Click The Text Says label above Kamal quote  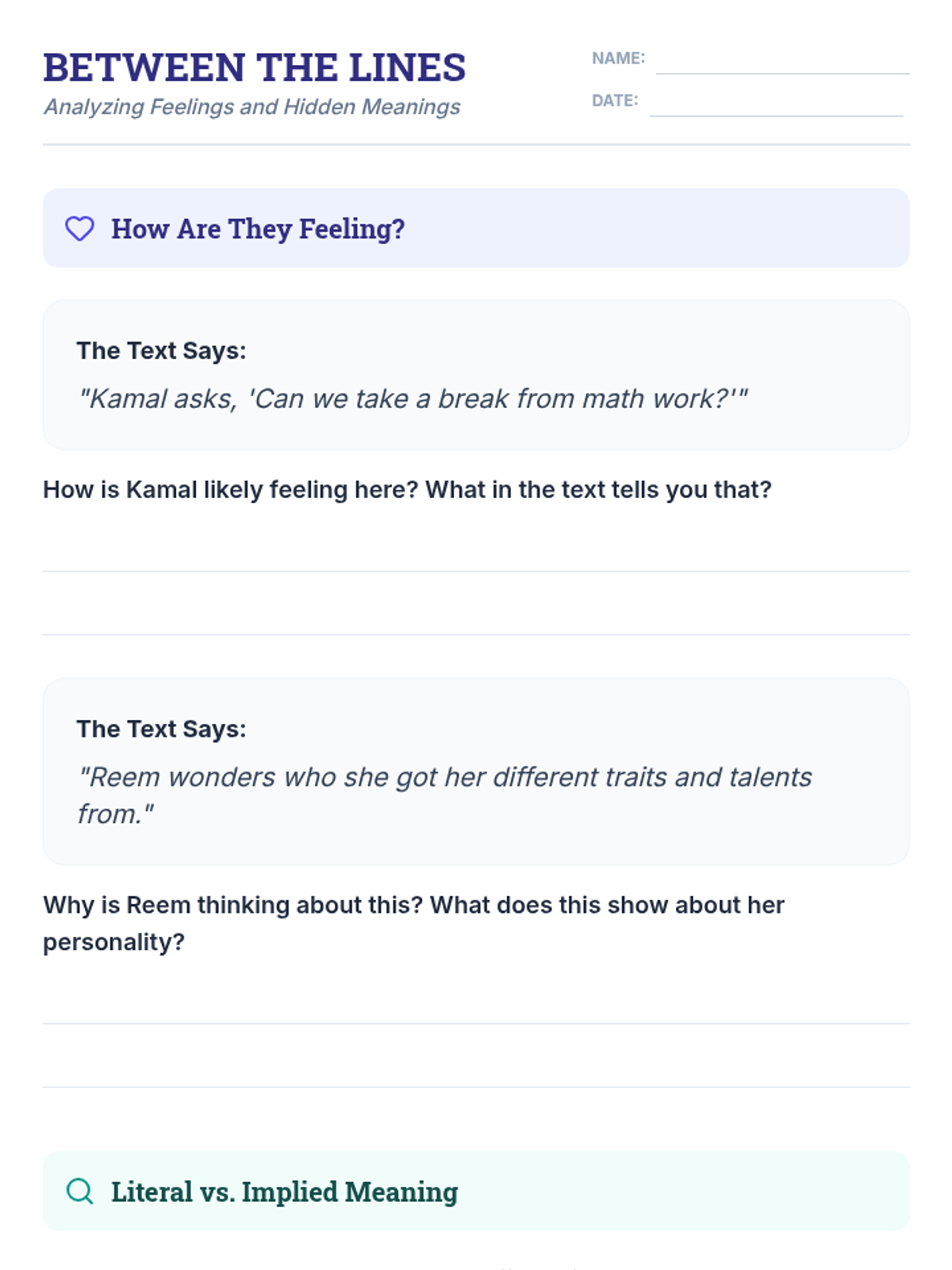click(x=161, y=351)
